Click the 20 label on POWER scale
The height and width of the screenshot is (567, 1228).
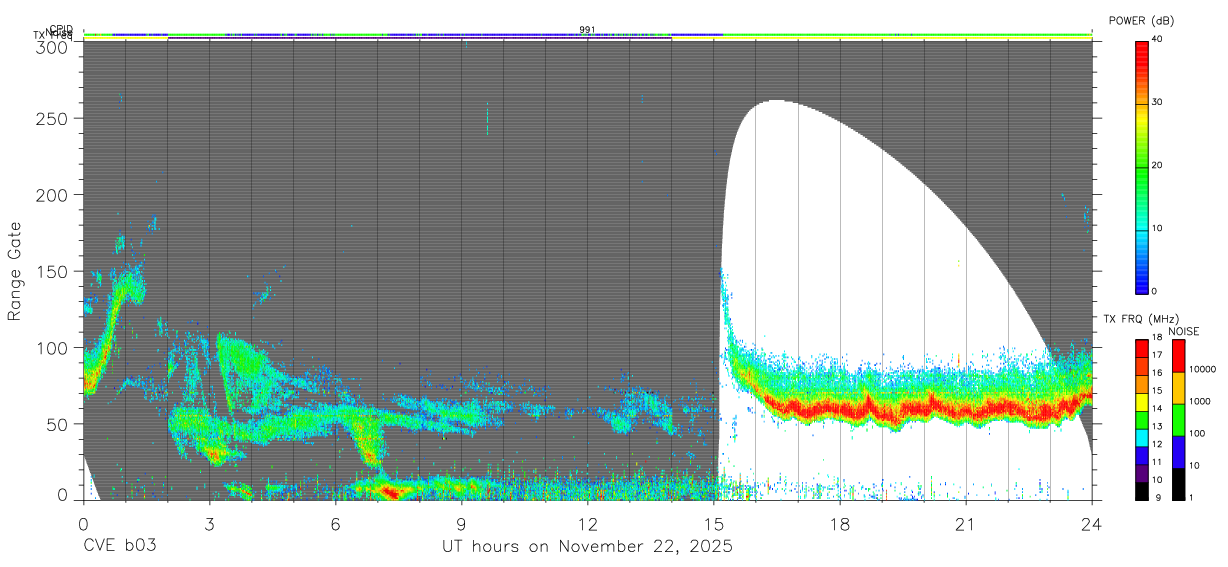pos(1158,165)
